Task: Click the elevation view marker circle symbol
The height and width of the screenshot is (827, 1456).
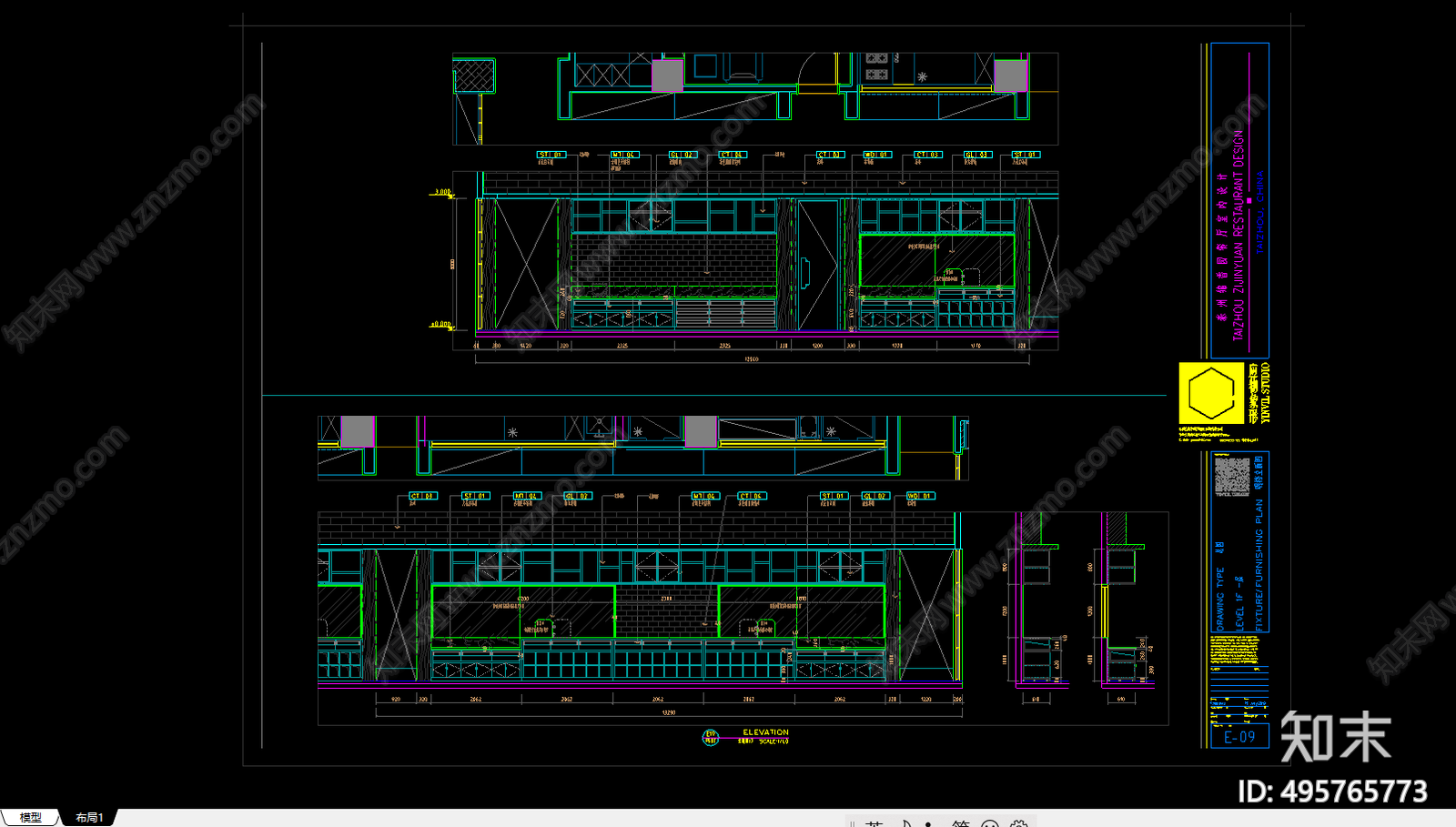Action: click(711, 737)
